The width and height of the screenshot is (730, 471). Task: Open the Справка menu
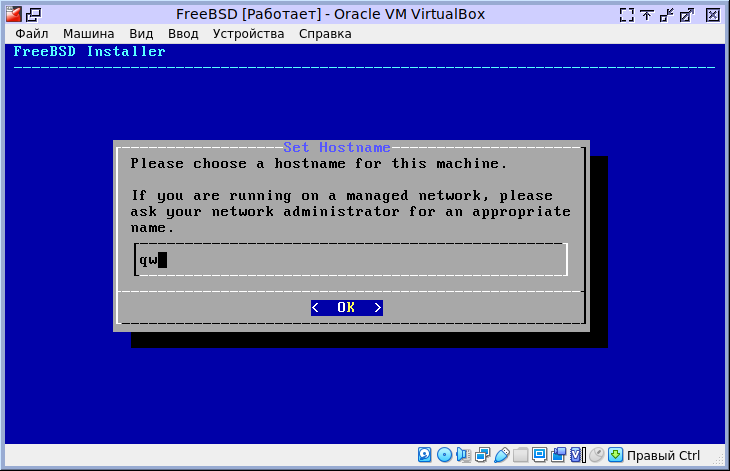tap(325, 34)
